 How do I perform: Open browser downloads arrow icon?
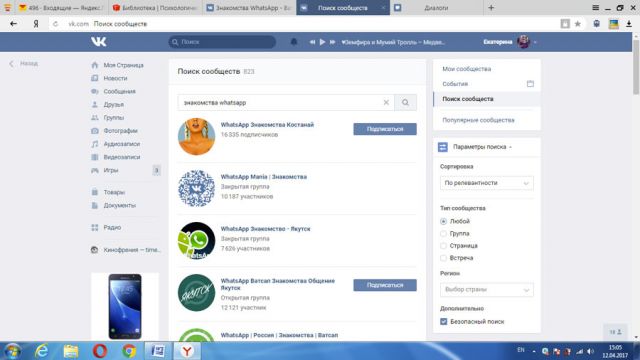pyautogui.click(x=629, y=24)
